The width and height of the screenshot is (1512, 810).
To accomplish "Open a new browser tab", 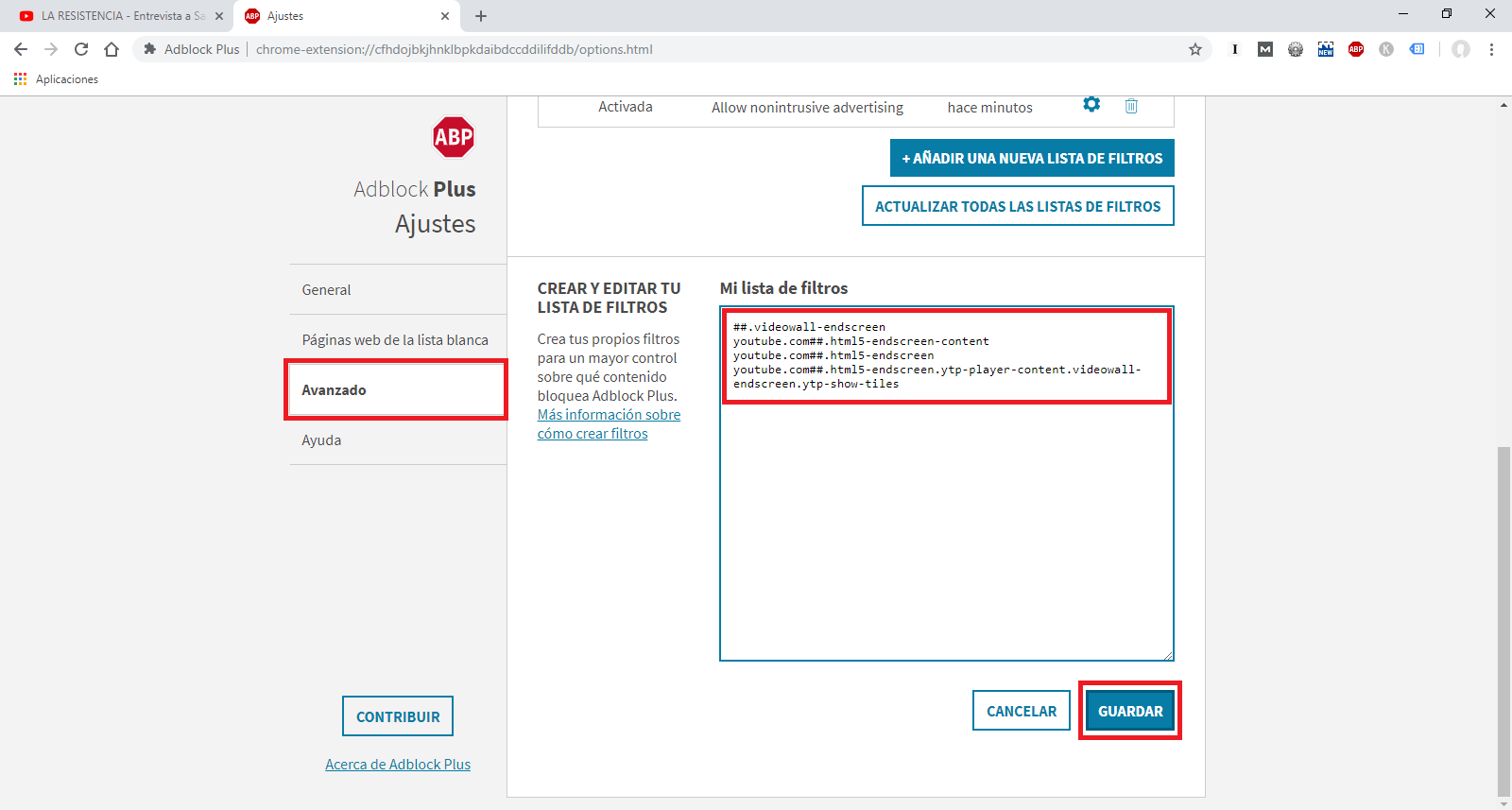I will tap(481, 16).
